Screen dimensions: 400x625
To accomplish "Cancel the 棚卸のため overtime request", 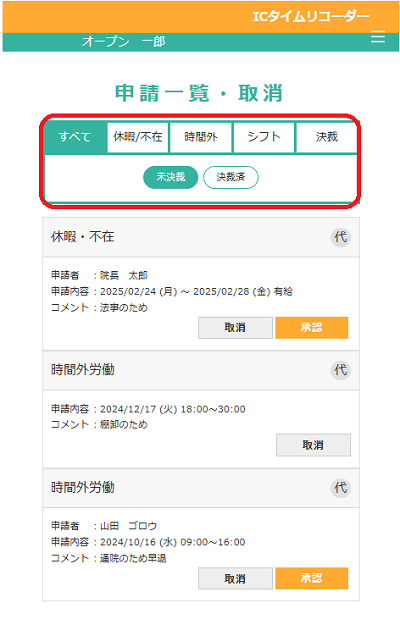I will [313, 445].
